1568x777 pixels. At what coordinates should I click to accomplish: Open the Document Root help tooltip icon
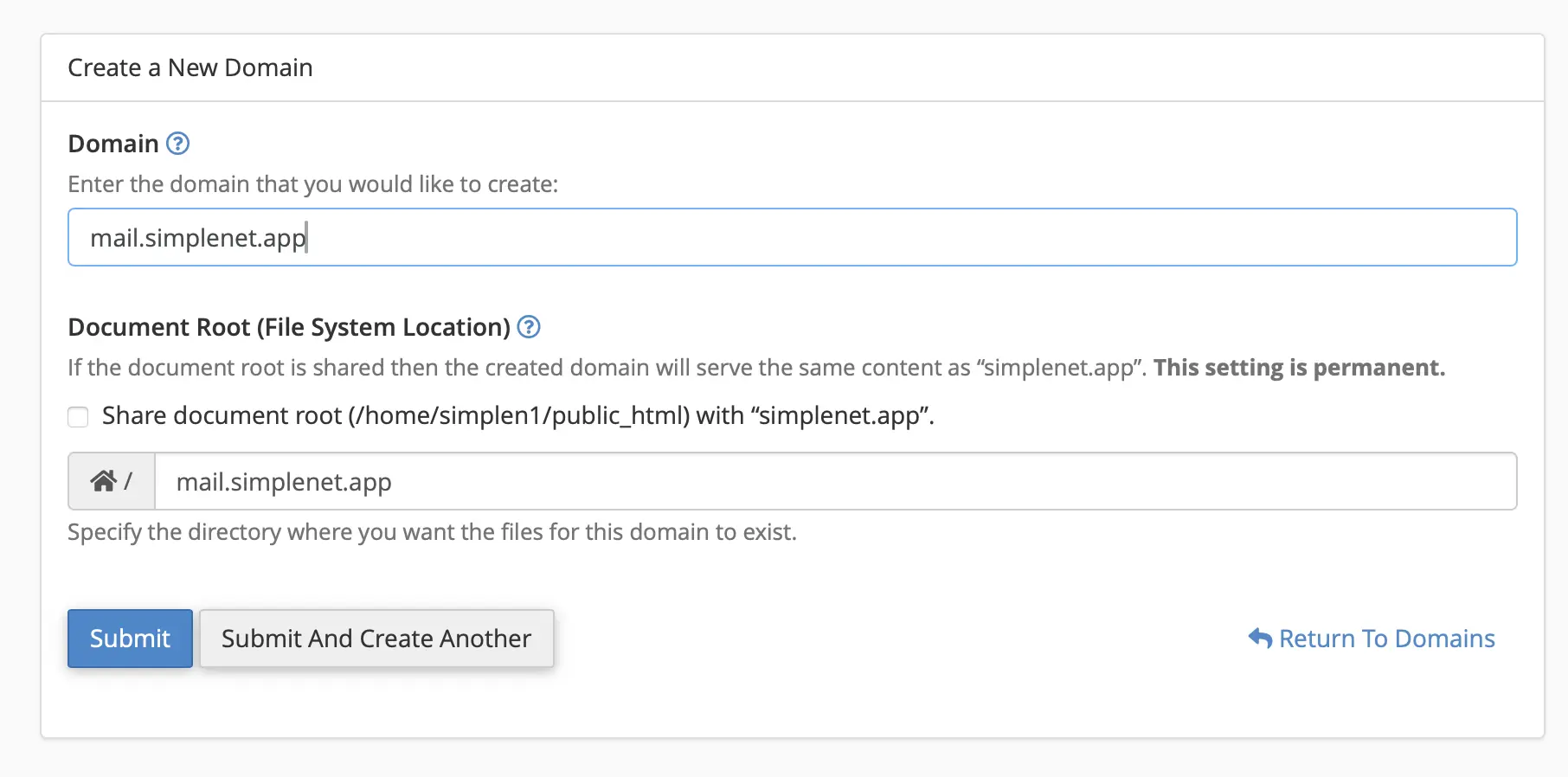[529, 327]
